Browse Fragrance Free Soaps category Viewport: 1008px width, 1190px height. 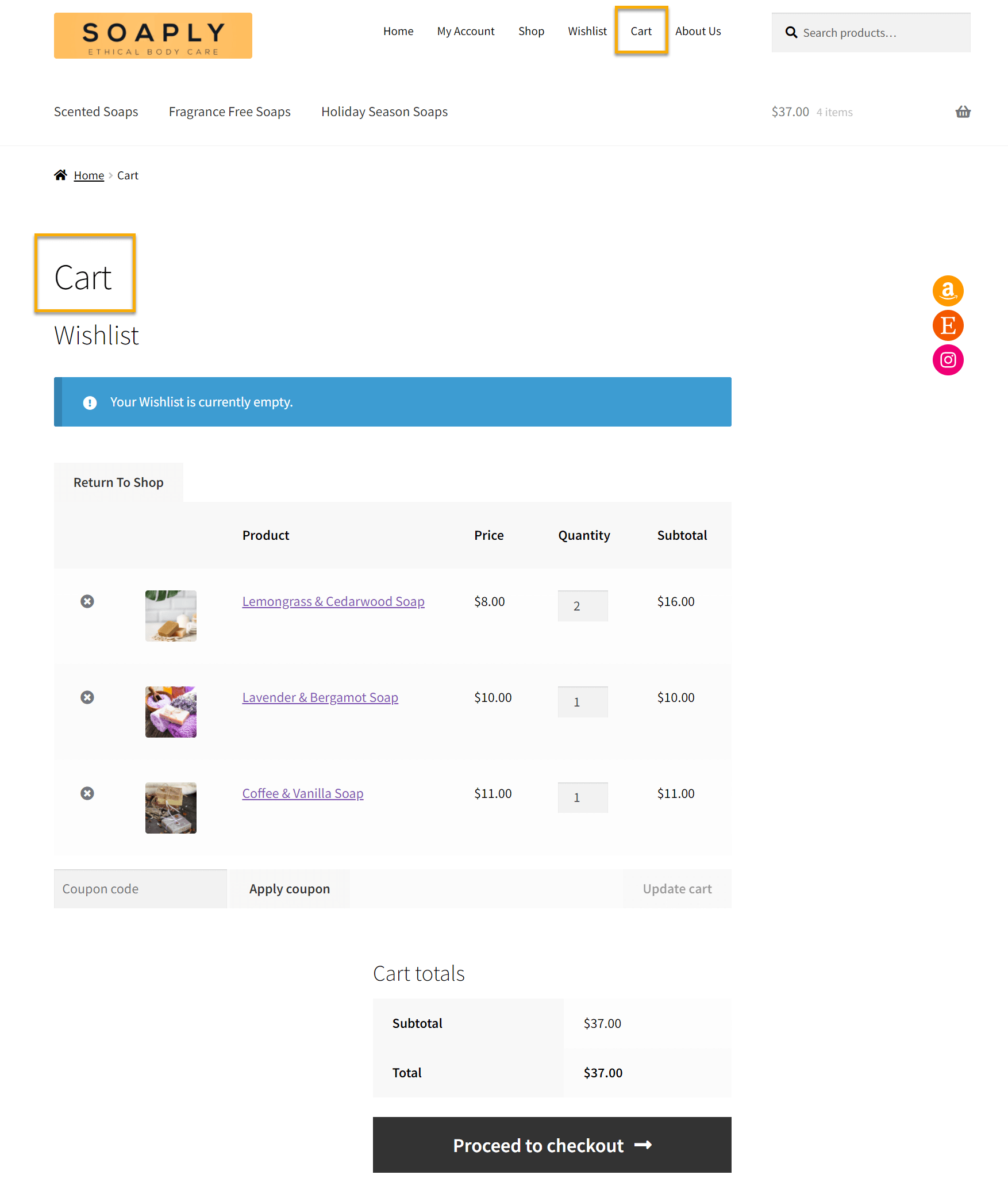point(229,112)
